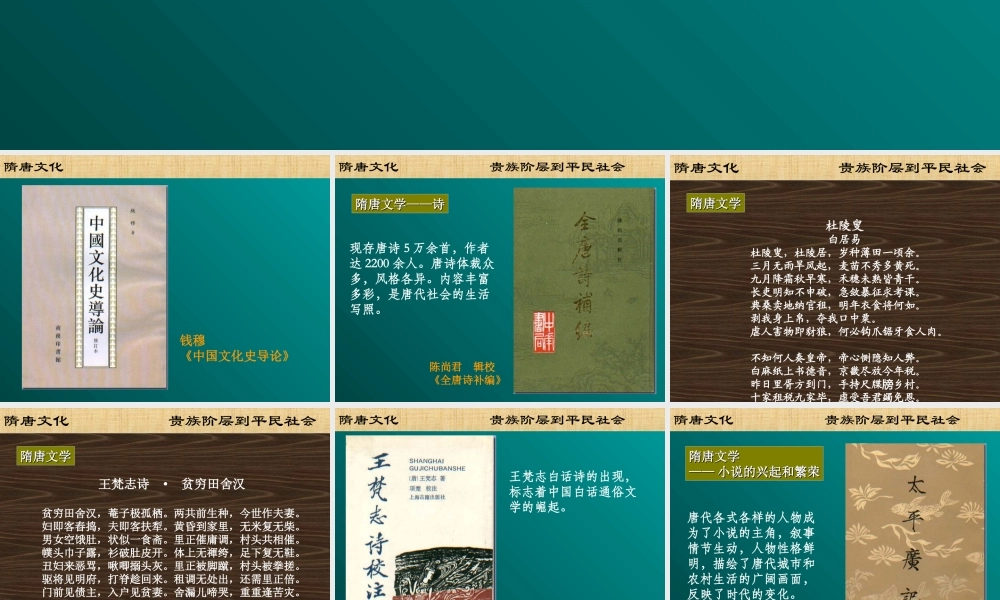The image size is (1000, 600).
Task: Select the 中國文化史導論 book cover image
Action: coord(95,290)
